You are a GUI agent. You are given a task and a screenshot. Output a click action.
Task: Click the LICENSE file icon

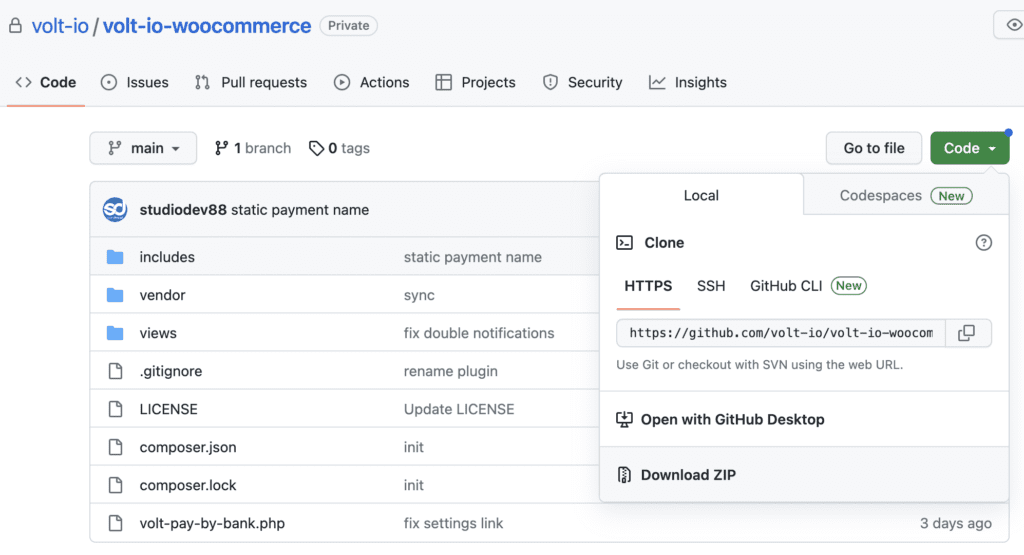coord(116,409)
